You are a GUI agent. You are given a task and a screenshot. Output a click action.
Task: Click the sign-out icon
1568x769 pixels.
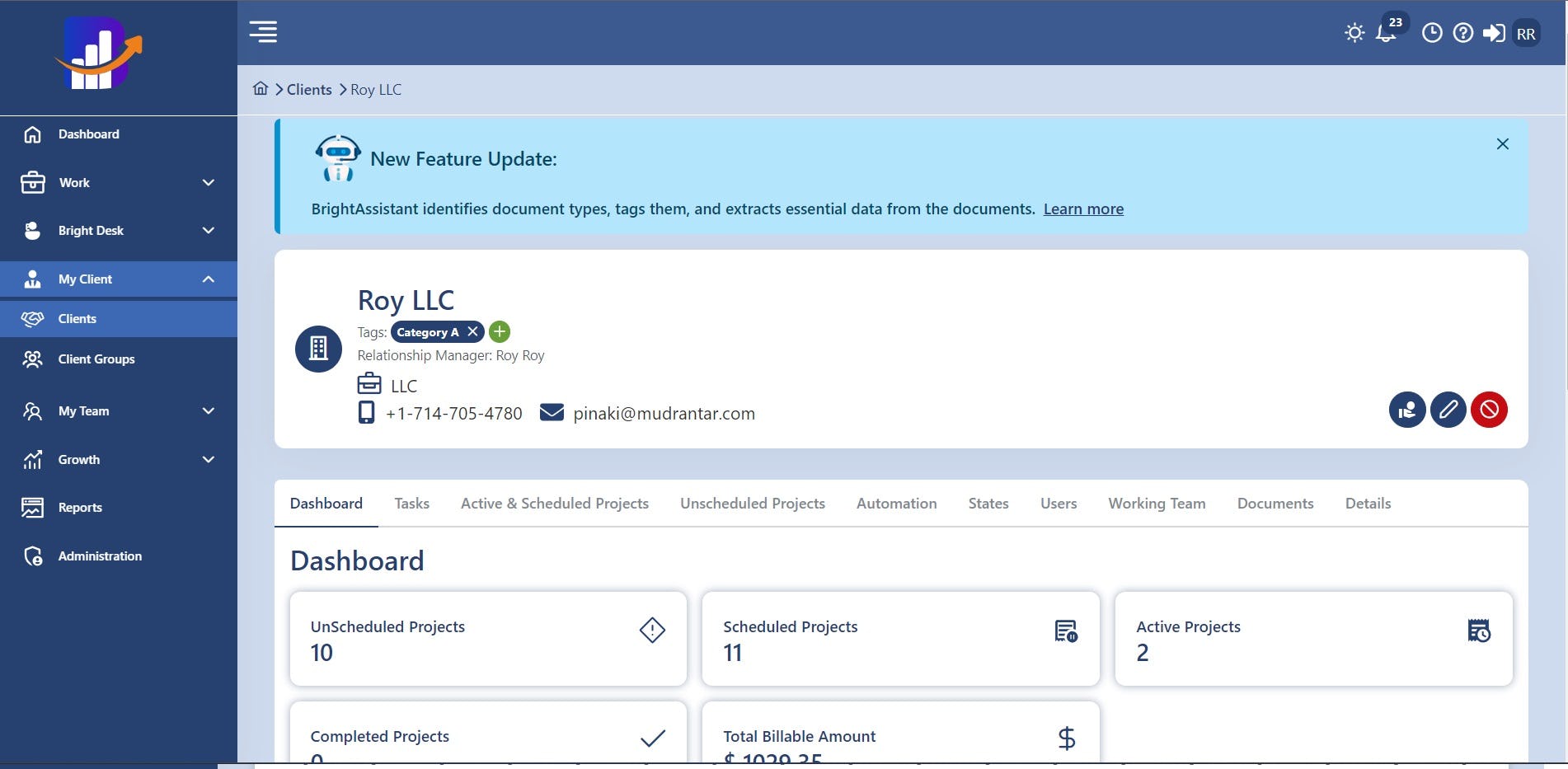point(1495,33)
